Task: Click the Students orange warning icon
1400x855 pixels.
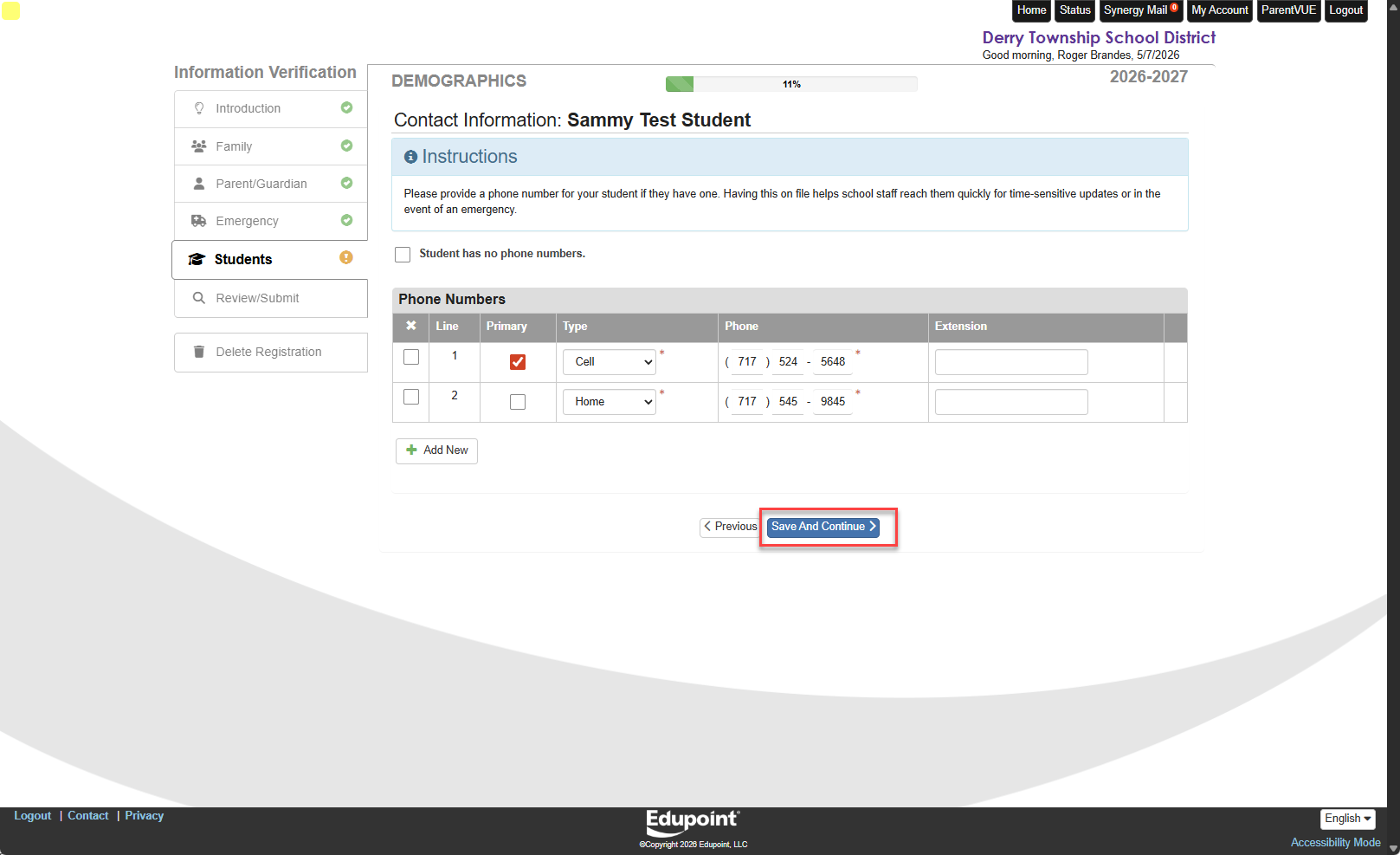Action: click(x=346, y=257)
